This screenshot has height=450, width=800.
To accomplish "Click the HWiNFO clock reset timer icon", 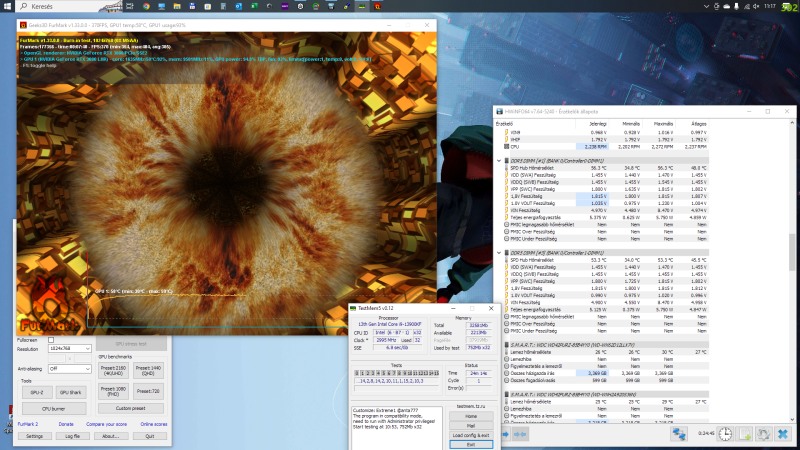I will (725, 434).
